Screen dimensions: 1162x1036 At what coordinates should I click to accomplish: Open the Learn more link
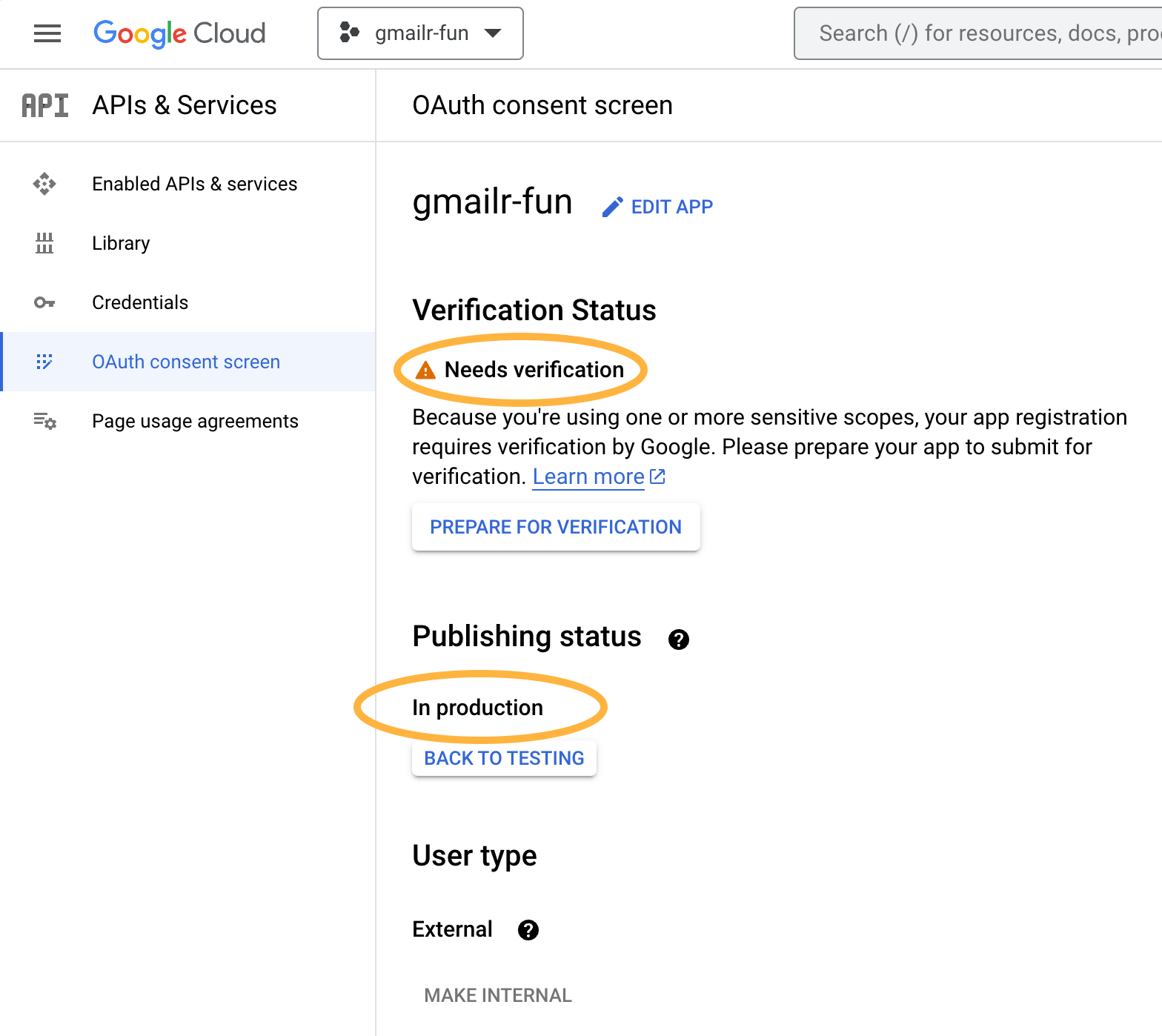tap(588, 477)
